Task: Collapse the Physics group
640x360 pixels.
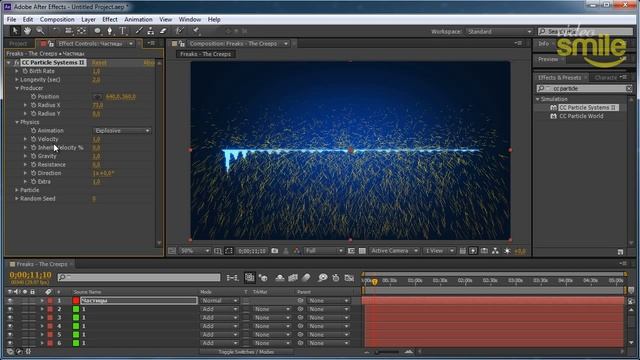Action: [x=17, y=122]
